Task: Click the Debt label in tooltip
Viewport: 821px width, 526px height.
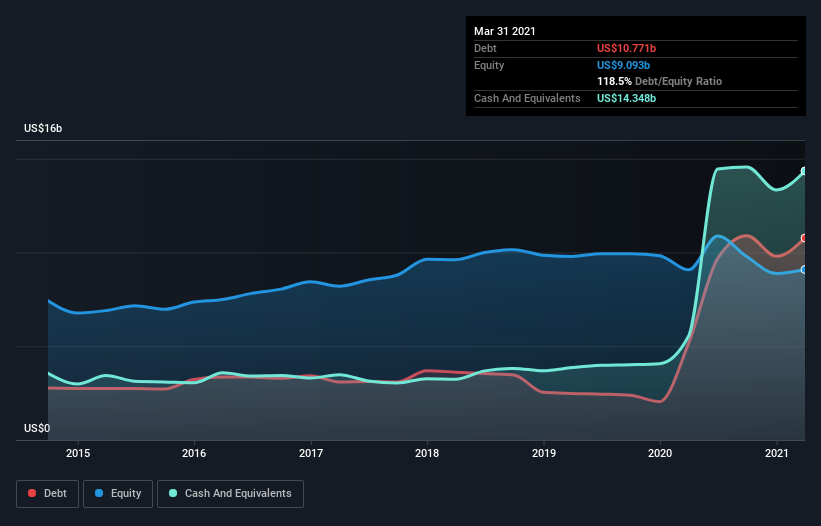Action: 485,48
